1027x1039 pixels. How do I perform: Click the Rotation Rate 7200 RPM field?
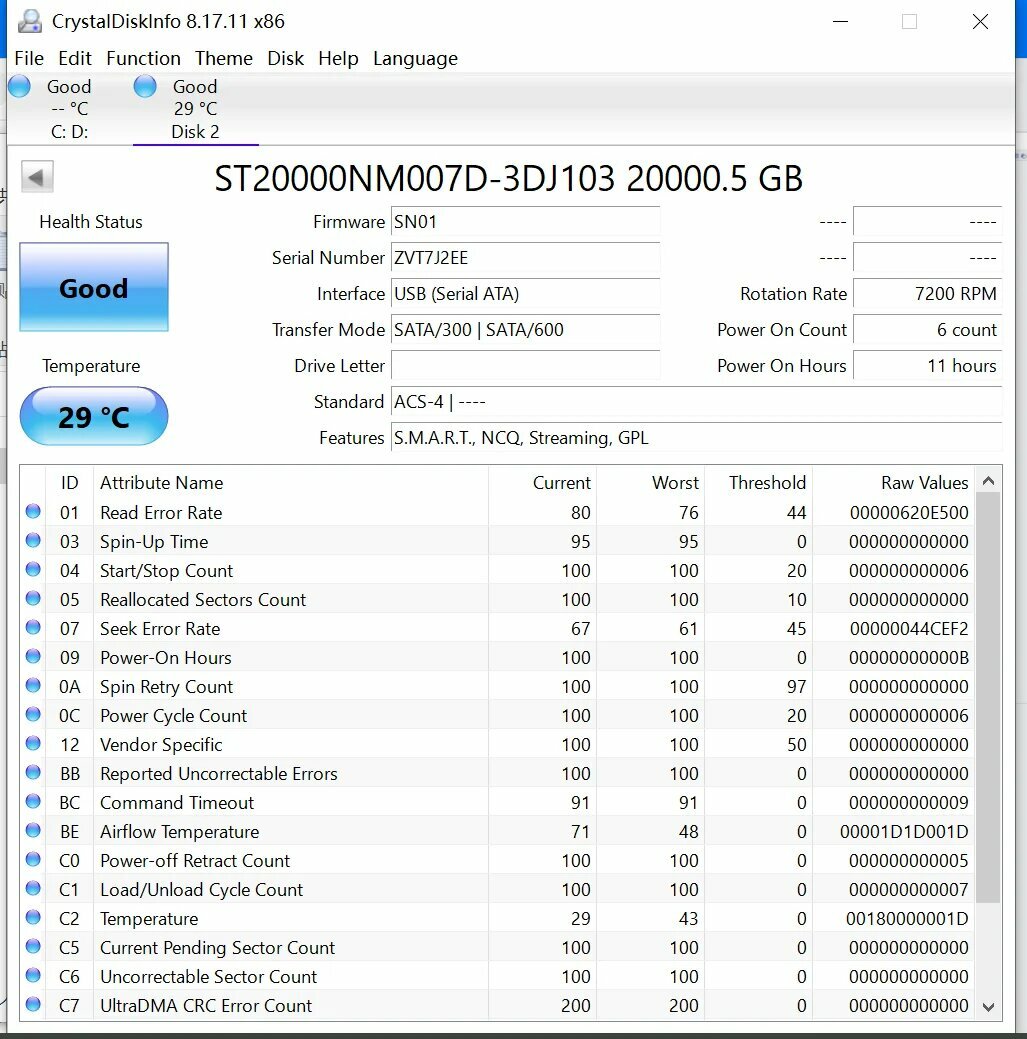(928, 293)
